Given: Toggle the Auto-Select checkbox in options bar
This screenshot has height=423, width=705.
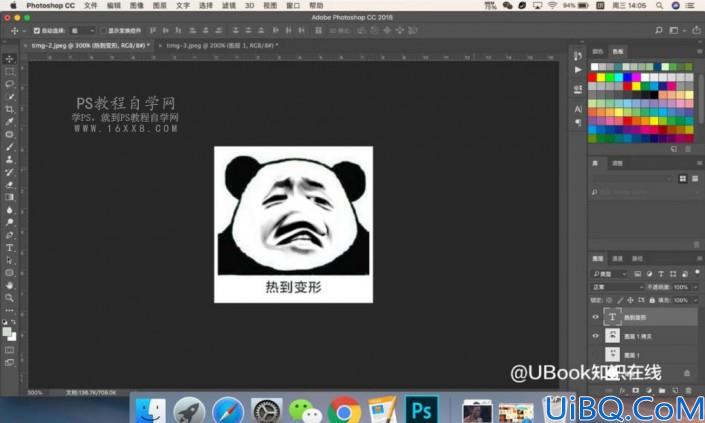Looking at the screenshot, I should coord(37,31).
